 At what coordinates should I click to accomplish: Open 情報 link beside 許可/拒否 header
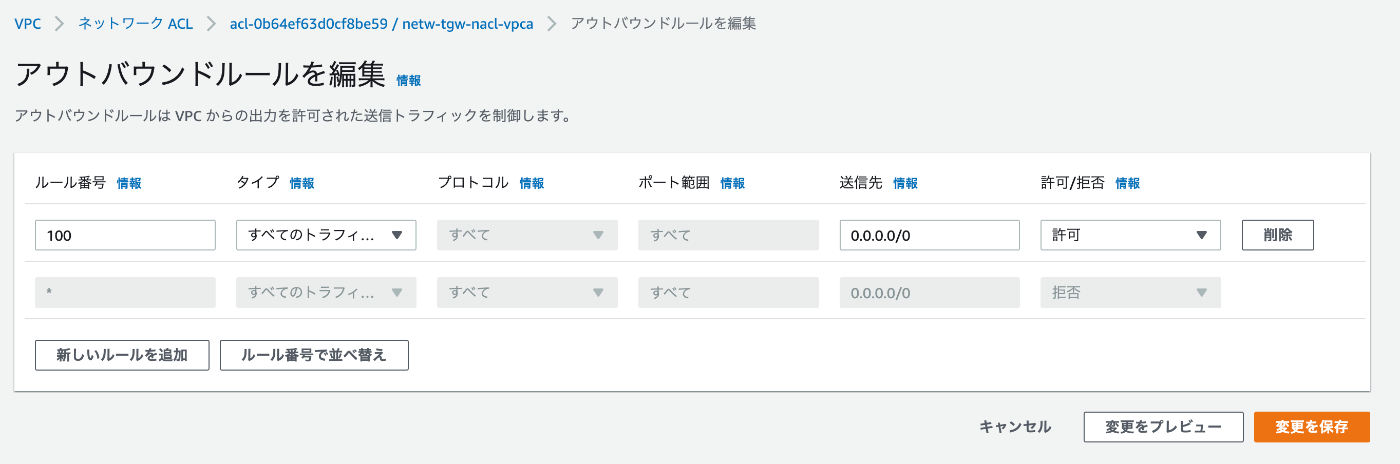[1128, 183]
